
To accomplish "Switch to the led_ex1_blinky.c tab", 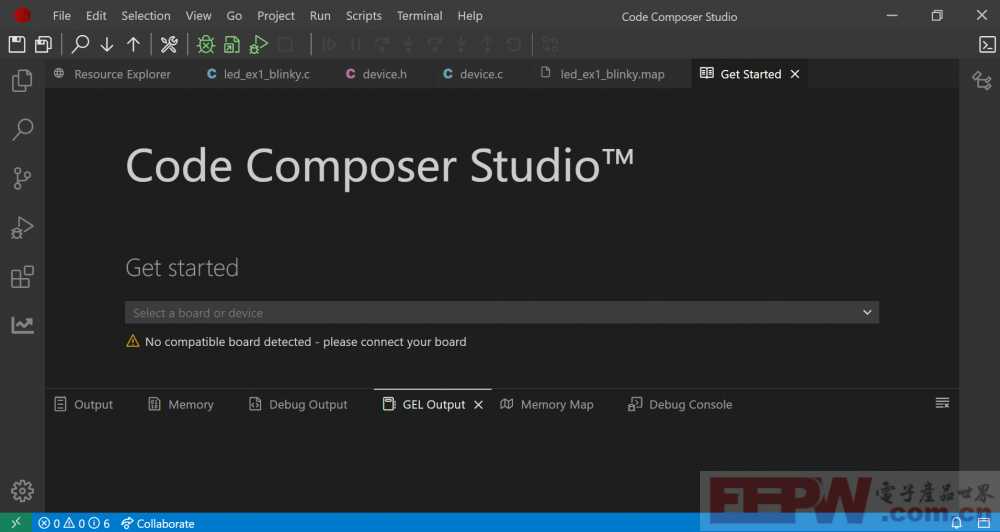I will tap(267, 74).
